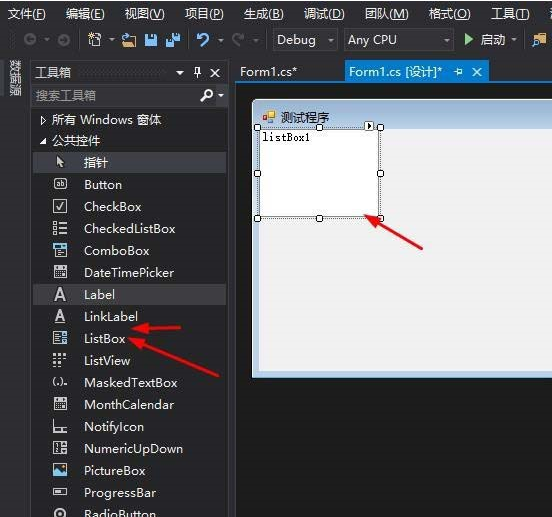Select the NumericUpDown control in toolbox
Screen dimensions: 552x517
130,449
